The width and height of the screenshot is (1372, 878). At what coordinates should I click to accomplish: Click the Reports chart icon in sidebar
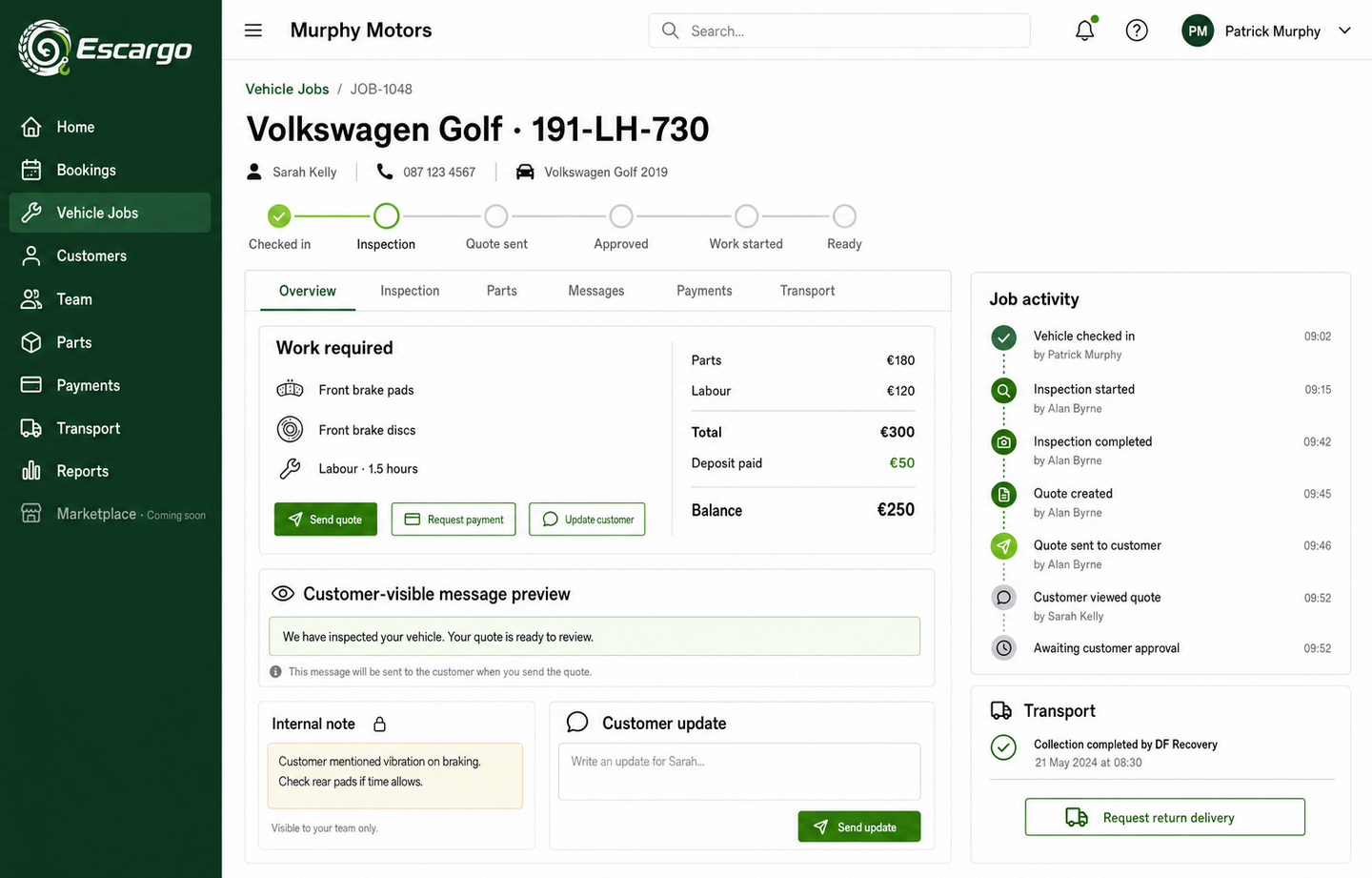pyautogui.click(x=31, y=471)
